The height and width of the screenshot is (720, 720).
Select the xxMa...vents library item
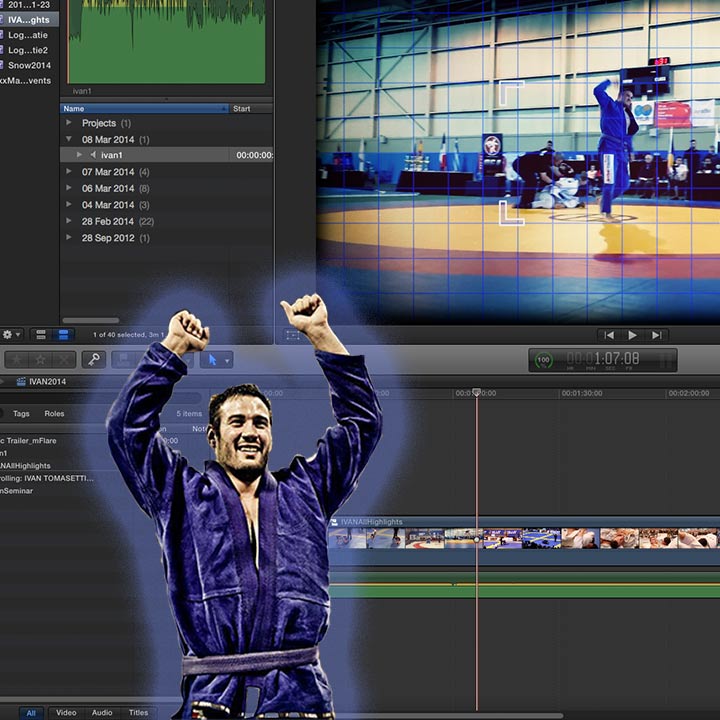point(26,80)
